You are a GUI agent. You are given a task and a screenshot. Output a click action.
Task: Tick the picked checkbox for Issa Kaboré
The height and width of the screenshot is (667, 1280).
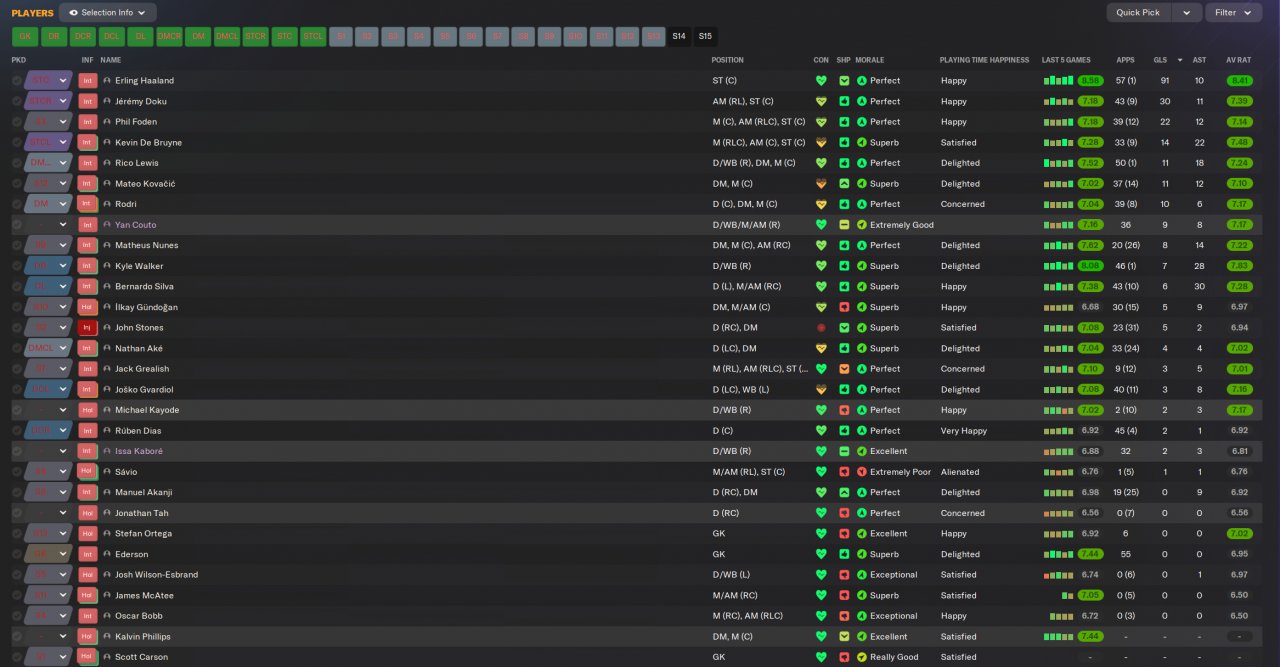[x=17, y=451]
